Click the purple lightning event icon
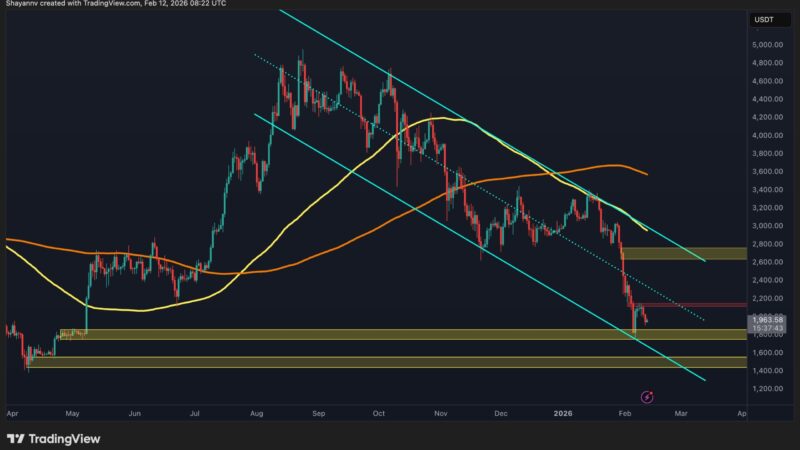 tap(647, 397)
